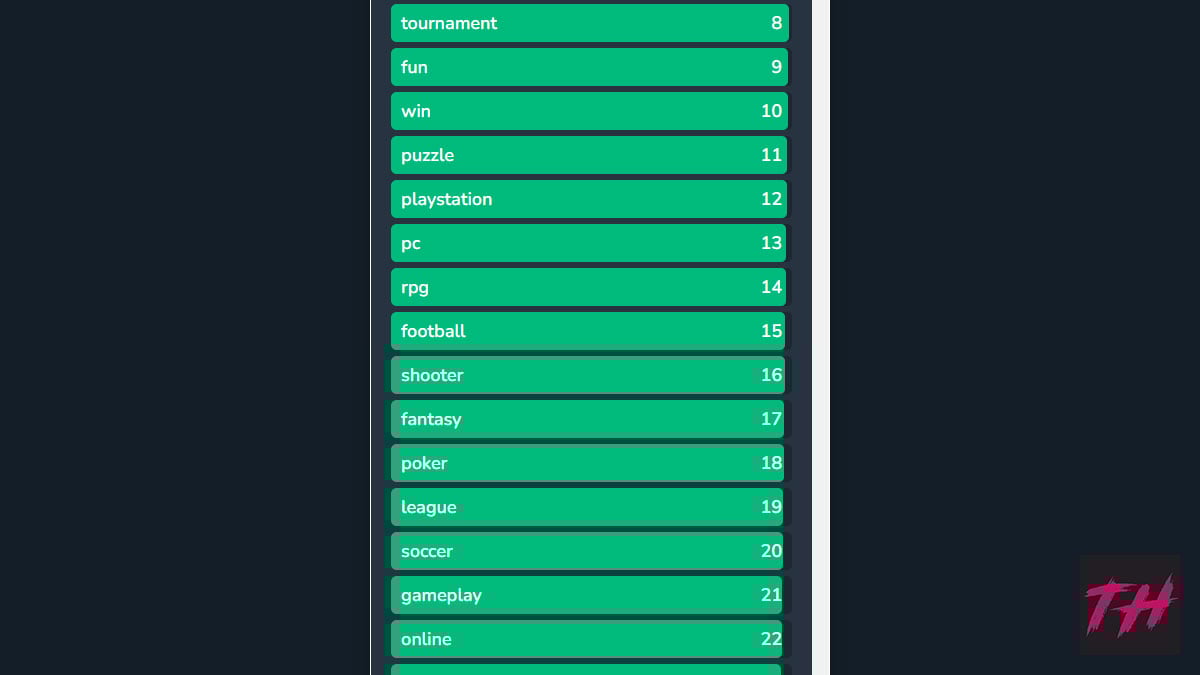Pick the 'puzzle' list item
Viewport: 1200px width, 675px height.
589,155
